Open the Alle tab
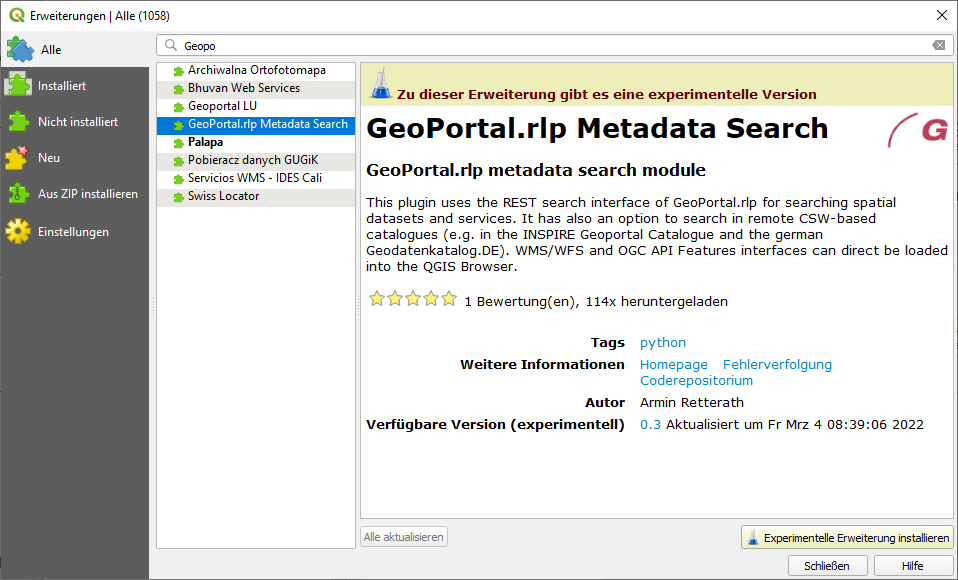Viewport: 958px width, 580px height. 75,50
